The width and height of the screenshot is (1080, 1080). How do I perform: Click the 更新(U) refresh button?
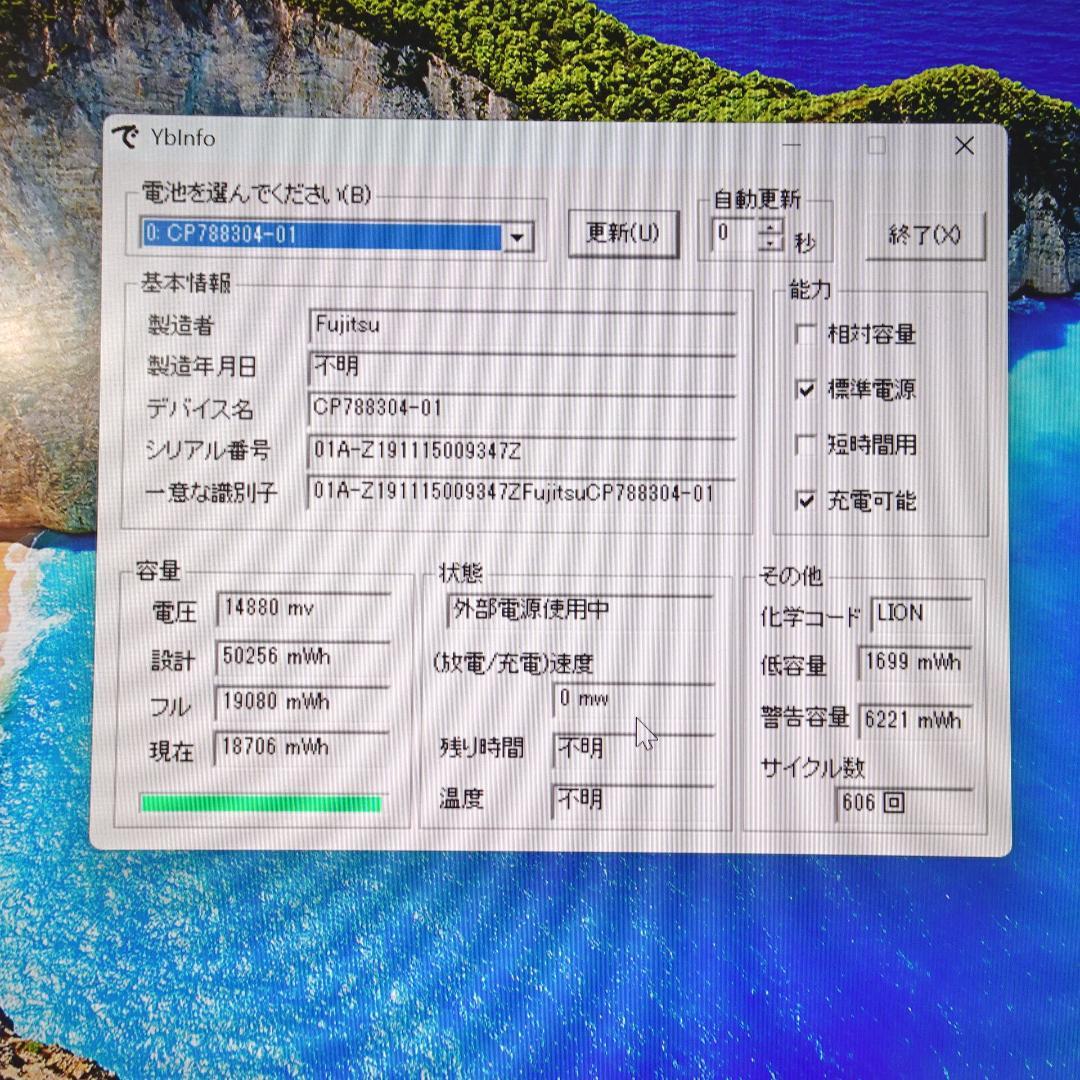click(x=623, y=232)
